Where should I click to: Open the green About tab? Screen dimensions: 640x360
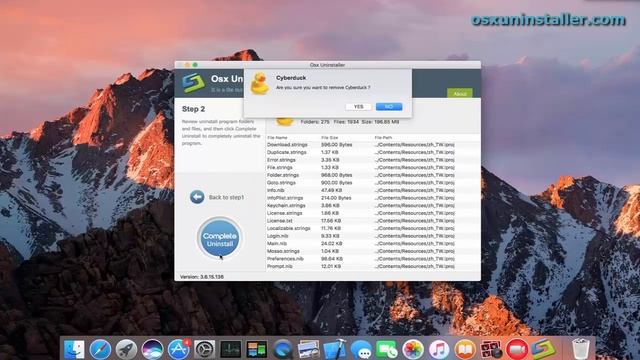460,93
